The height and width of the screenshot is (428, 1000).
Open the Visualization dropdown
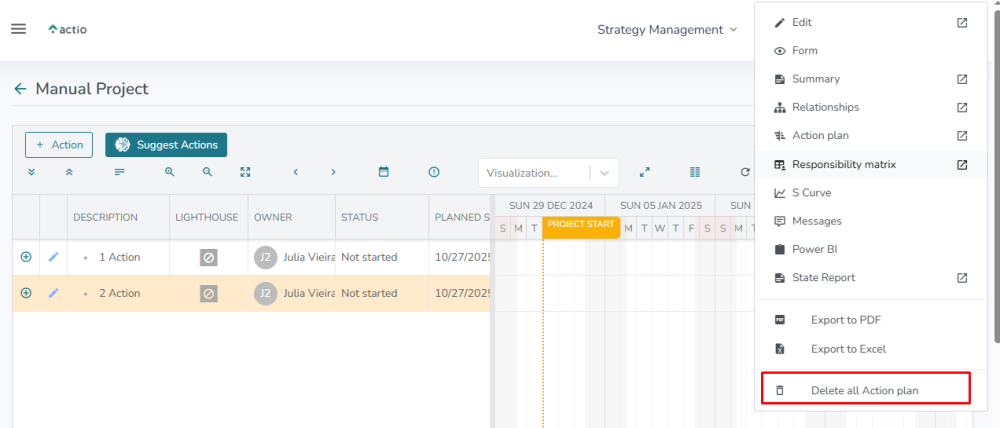[x=548, y=173]
